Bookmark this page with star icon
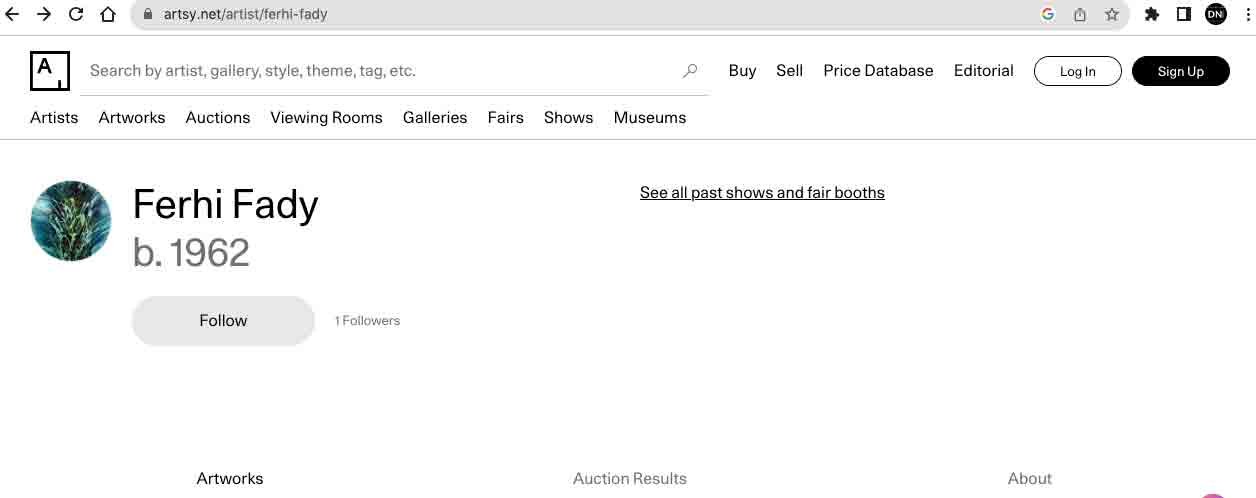1256x498 pixels. [x=1112, y=14]
